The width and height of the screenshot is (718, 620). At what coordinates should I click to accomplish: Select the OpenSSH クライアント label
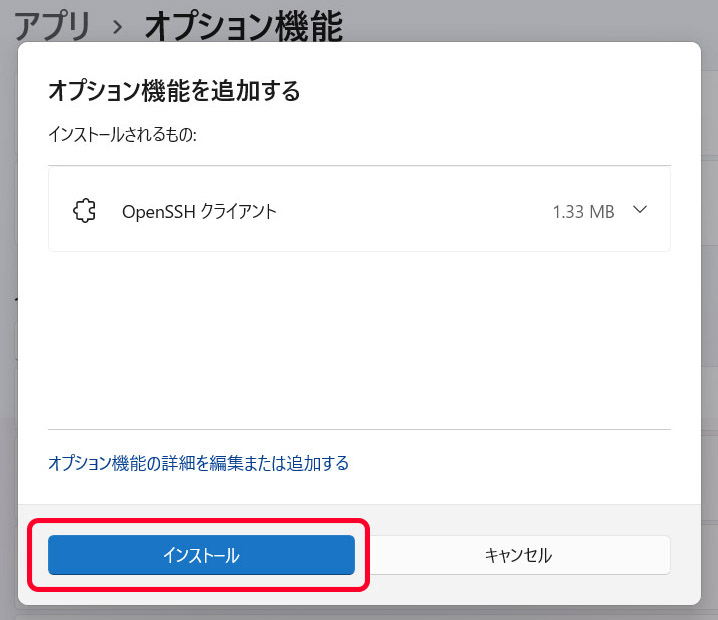click(x=199, y=212)
